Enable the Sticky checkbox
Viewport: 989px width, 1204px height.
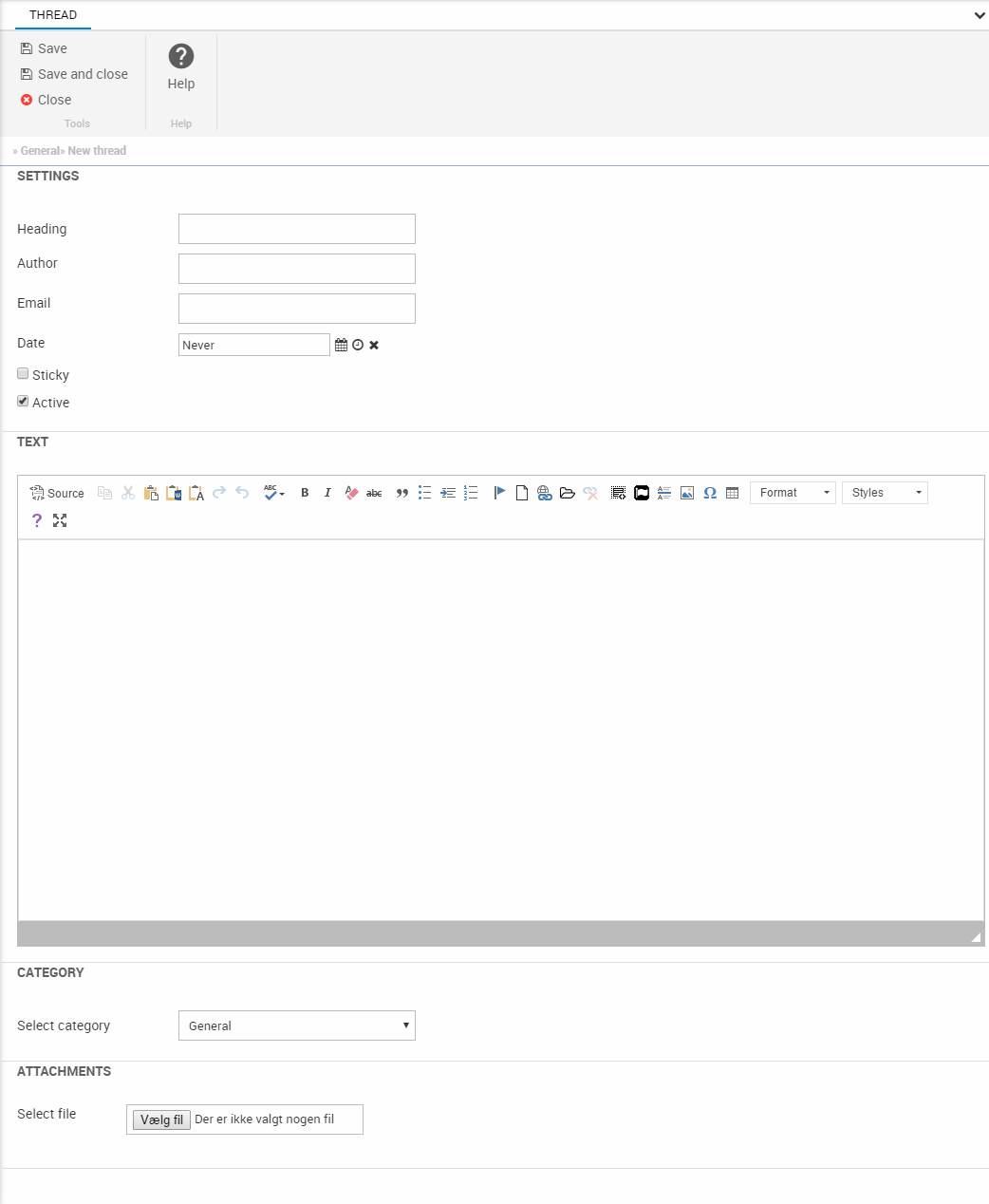pos(23,374)
